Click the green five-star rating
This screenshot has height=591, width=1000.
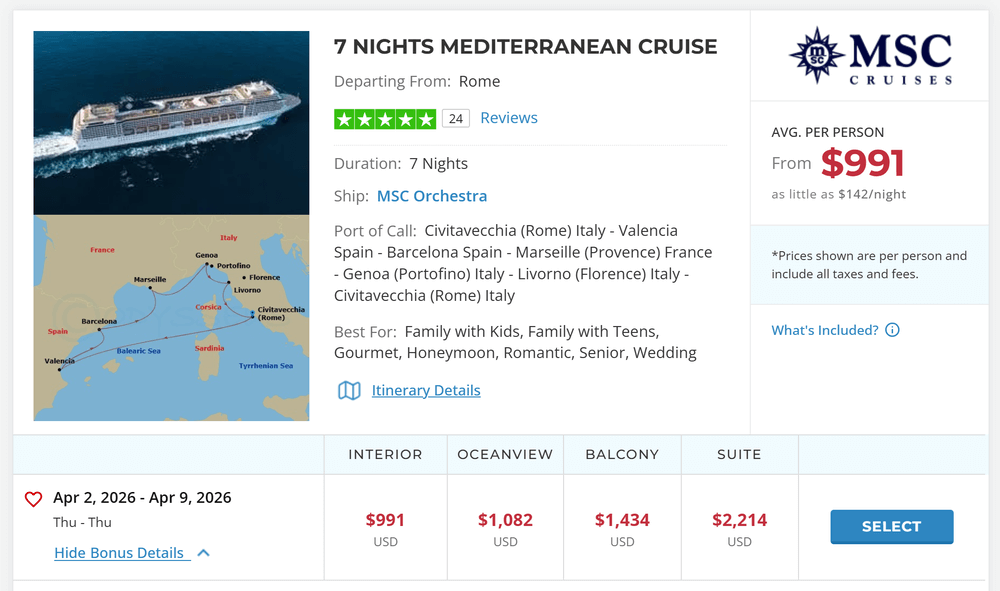tap(385, 119)
